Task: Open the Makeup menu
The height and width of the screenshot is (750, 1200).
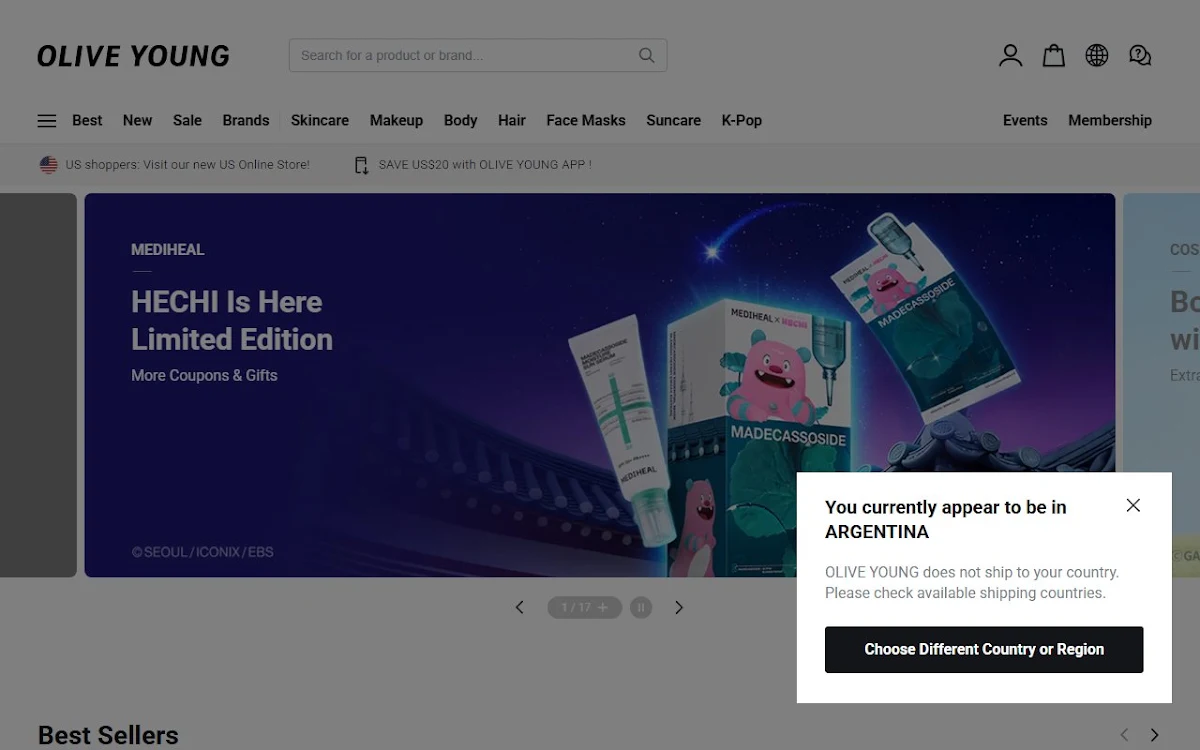Action: (396, 120)
